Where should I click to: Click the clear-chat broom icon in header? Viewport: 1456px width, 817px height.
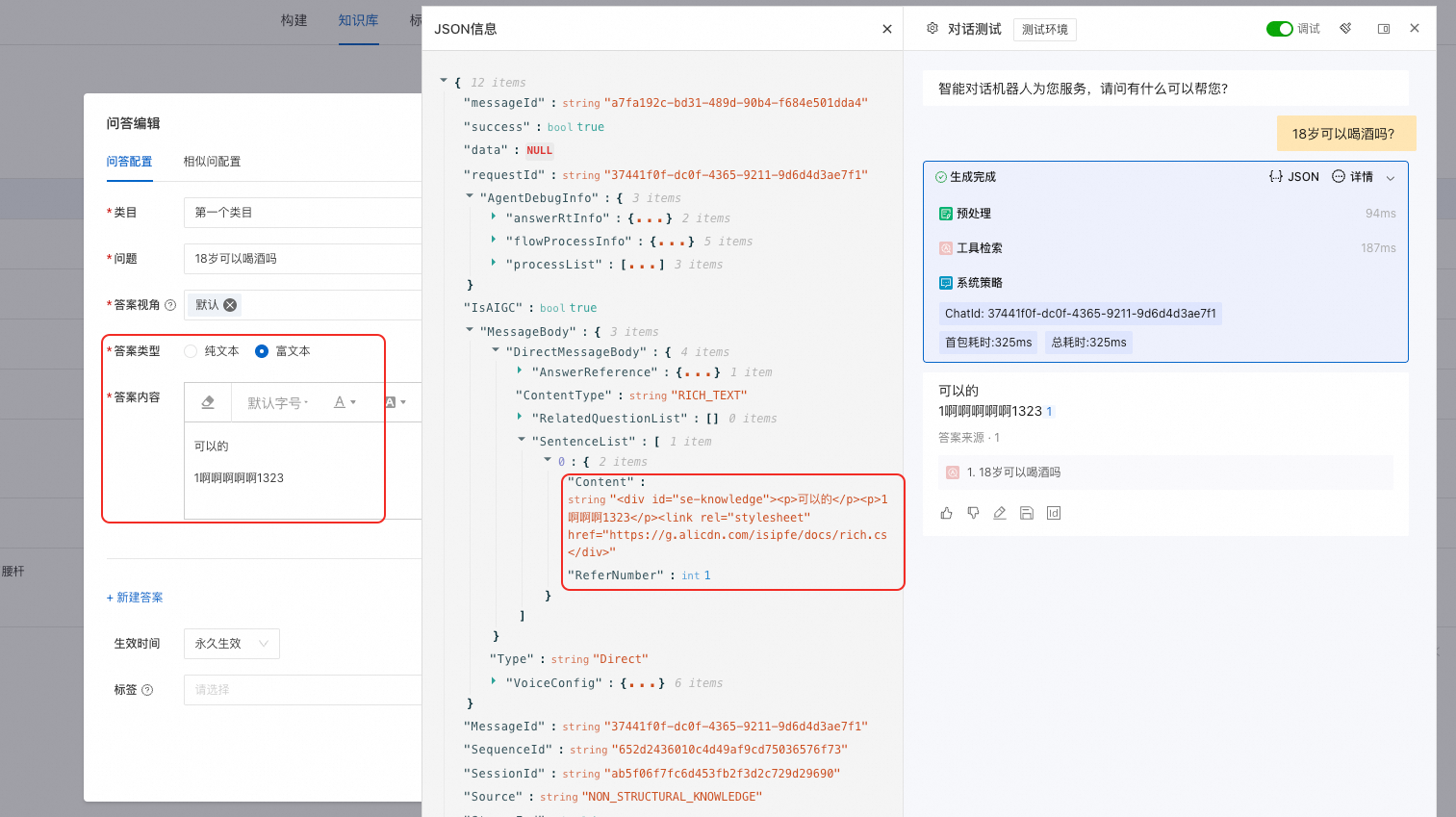click(1345, 29)
